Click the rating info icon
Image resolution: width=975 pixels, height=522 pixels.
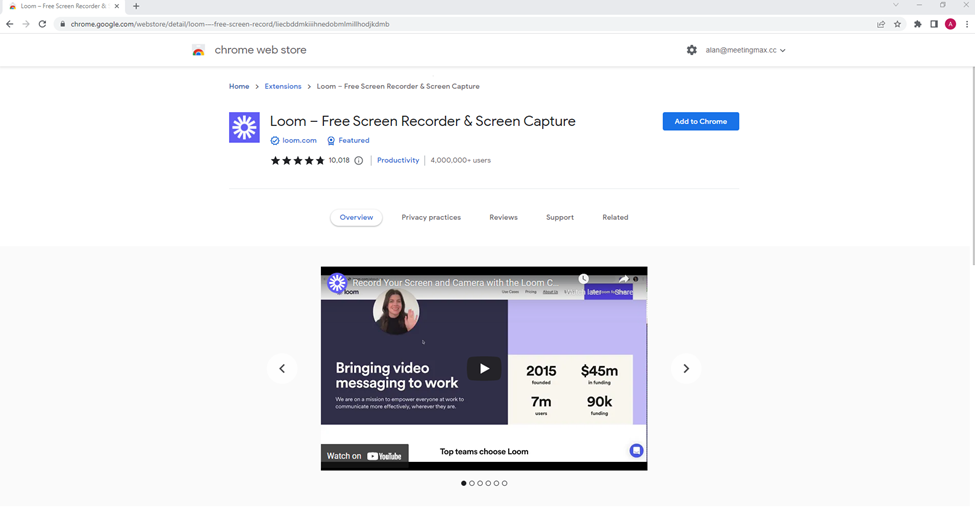(359, 161)
